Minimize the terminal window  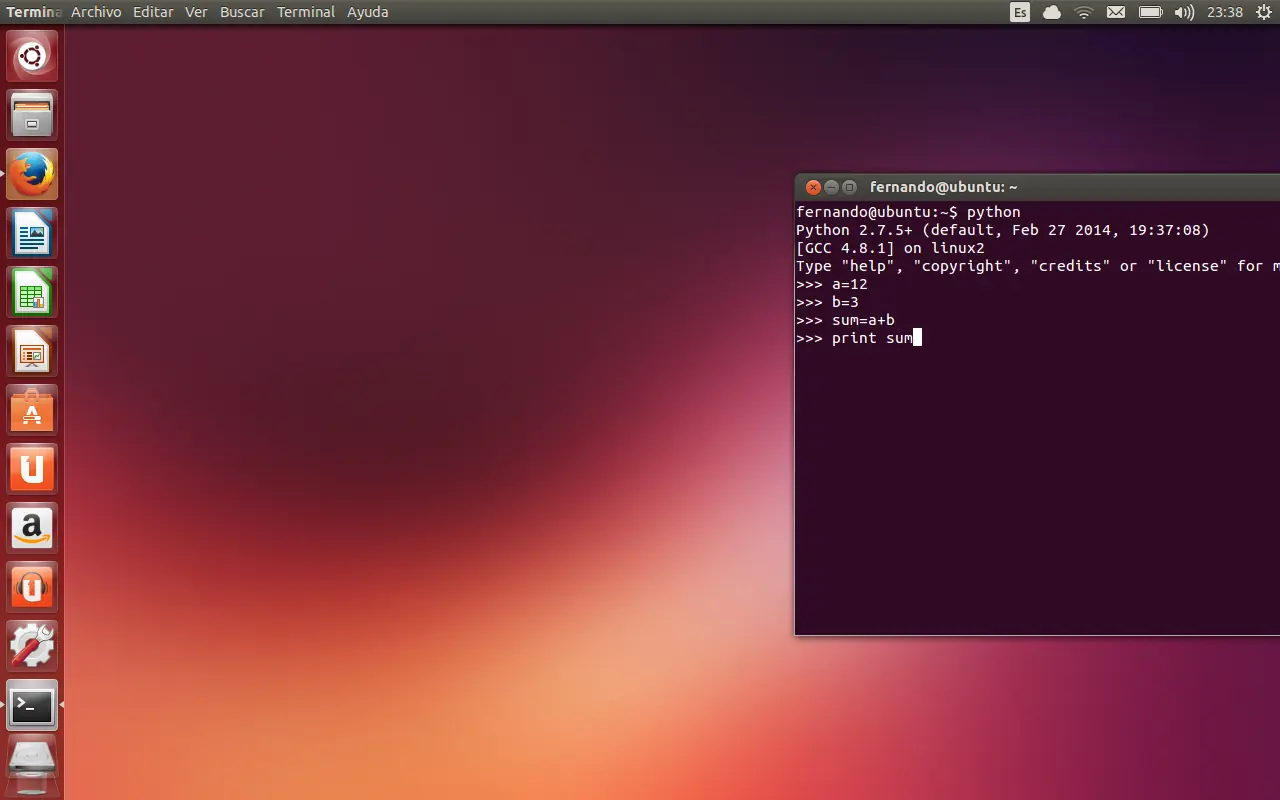[831, 187]
